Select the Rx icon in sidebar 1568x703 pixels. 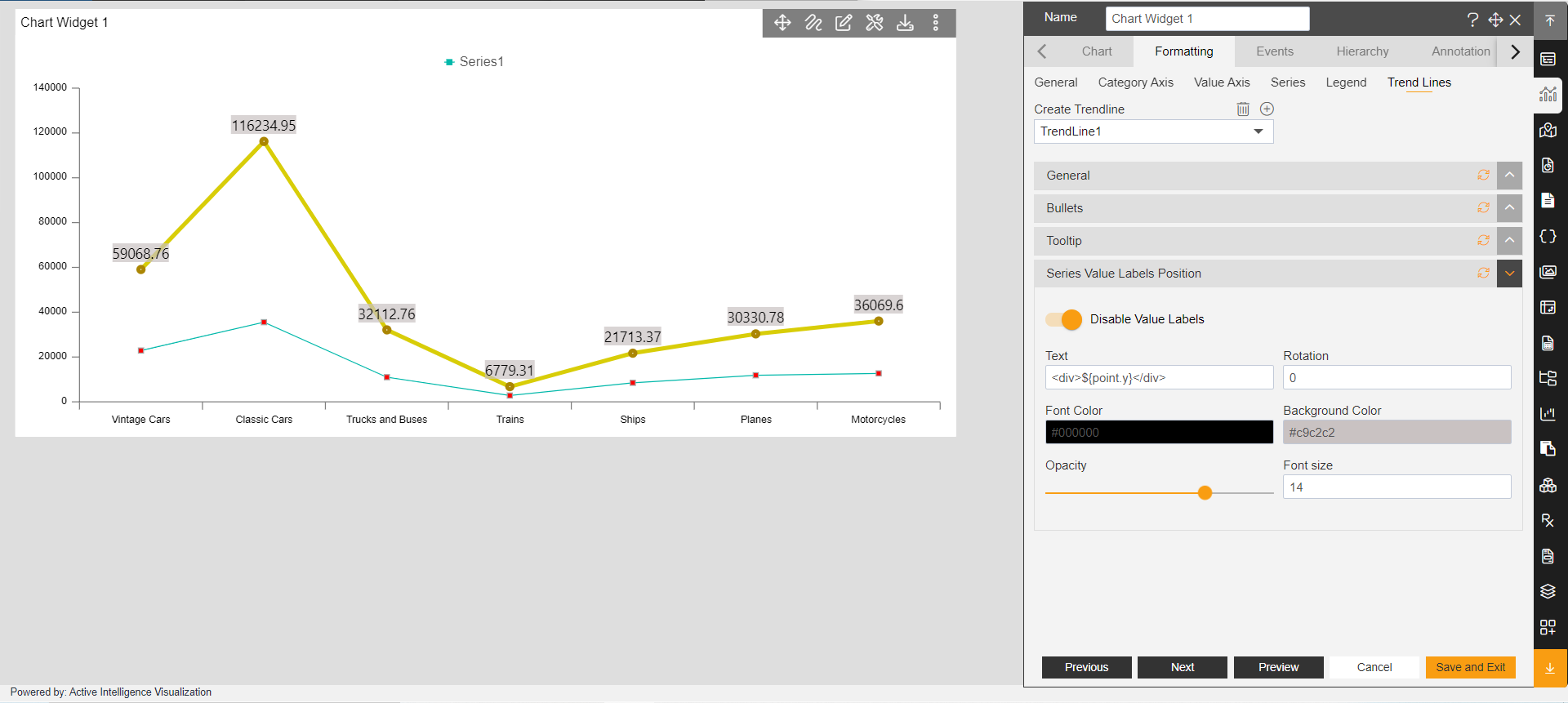1548,520
